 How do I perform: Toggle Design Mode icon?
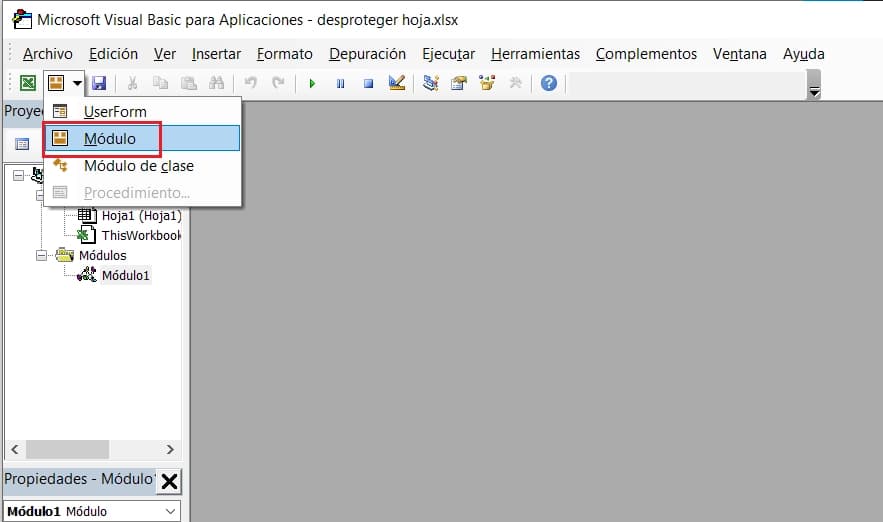pyautogui.click(x=397, y=83)
